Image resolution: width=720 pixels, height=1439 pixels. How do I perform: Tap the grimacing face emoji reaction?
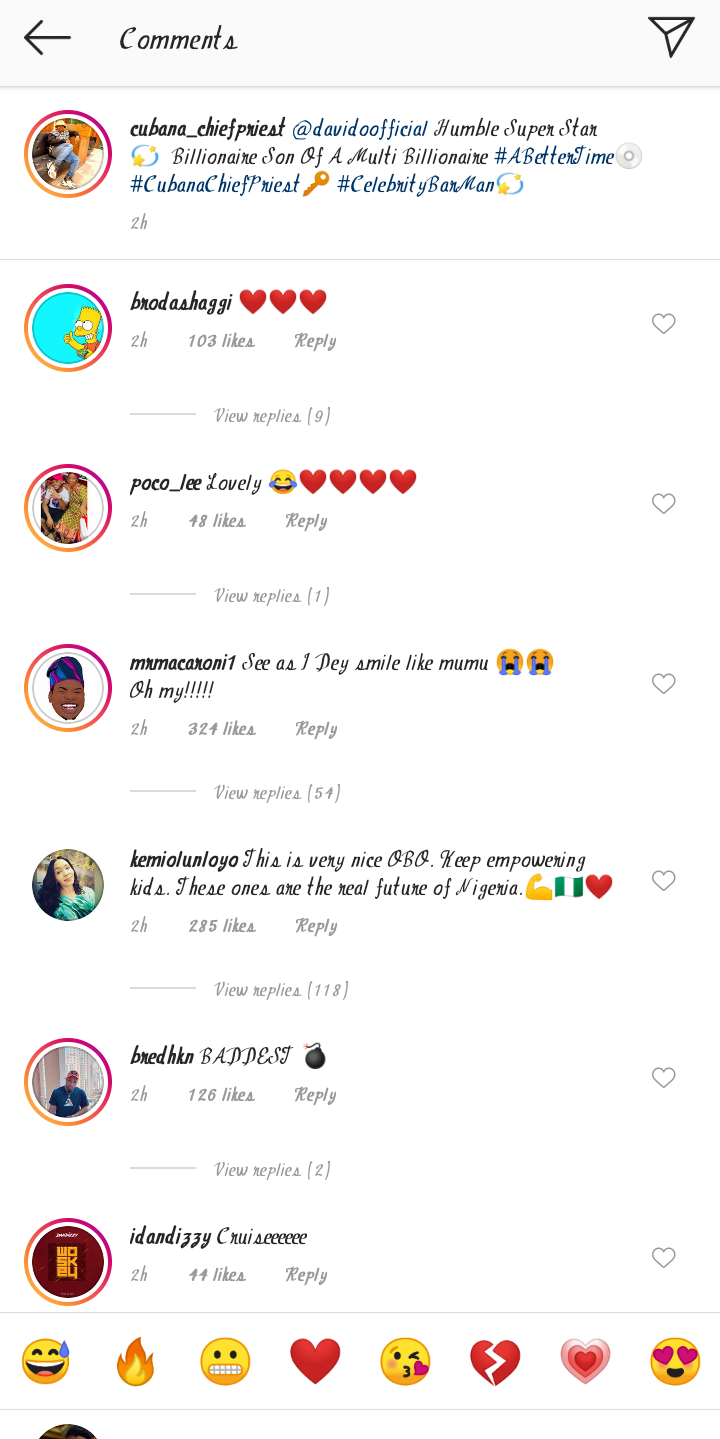coord(225,1361)
